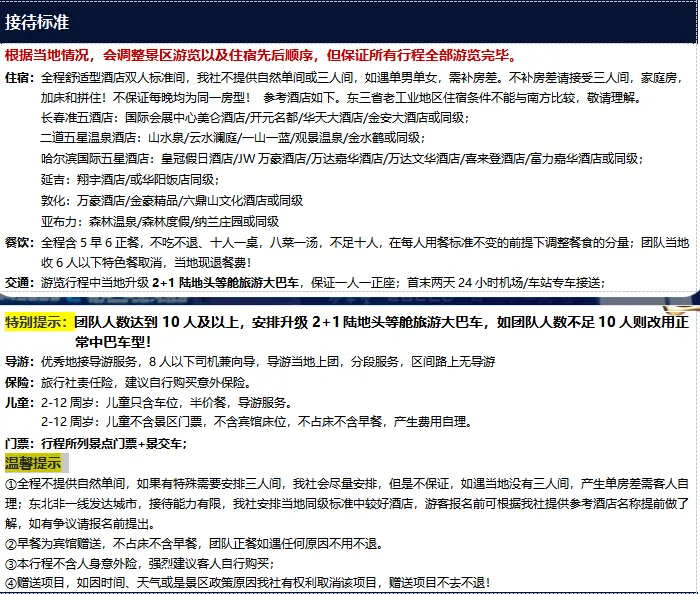This screenshot has height=594, width=700.
Task: Click tip ① 全程不提供自然单间
Action: point(347,483)
